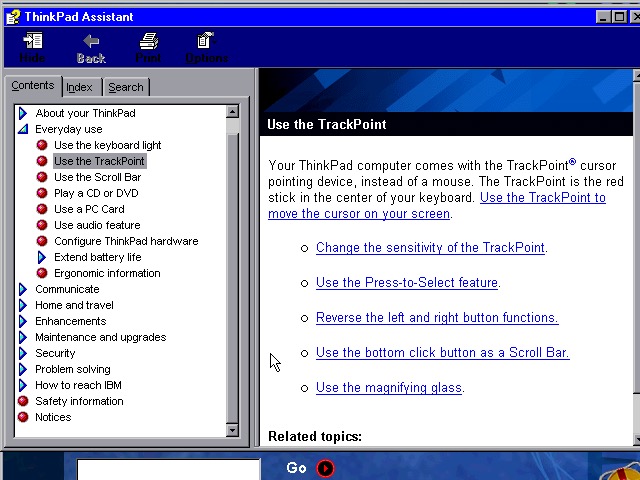
Task: Minimize the ThinkPad Assistant window
Action: (604, 17)
